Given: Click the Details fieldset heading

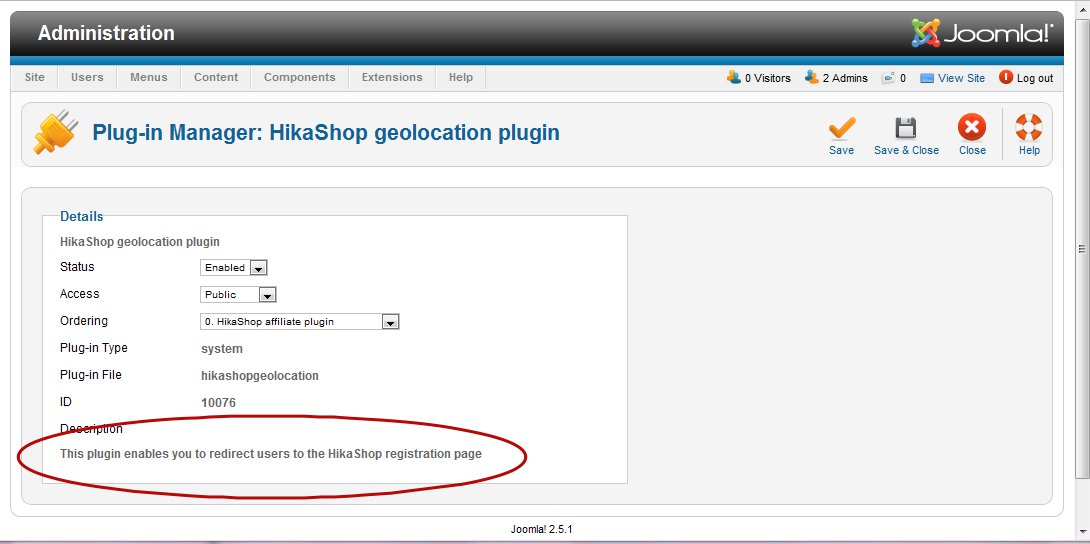Looking at the screenshot, I should (x=81, y=216).
